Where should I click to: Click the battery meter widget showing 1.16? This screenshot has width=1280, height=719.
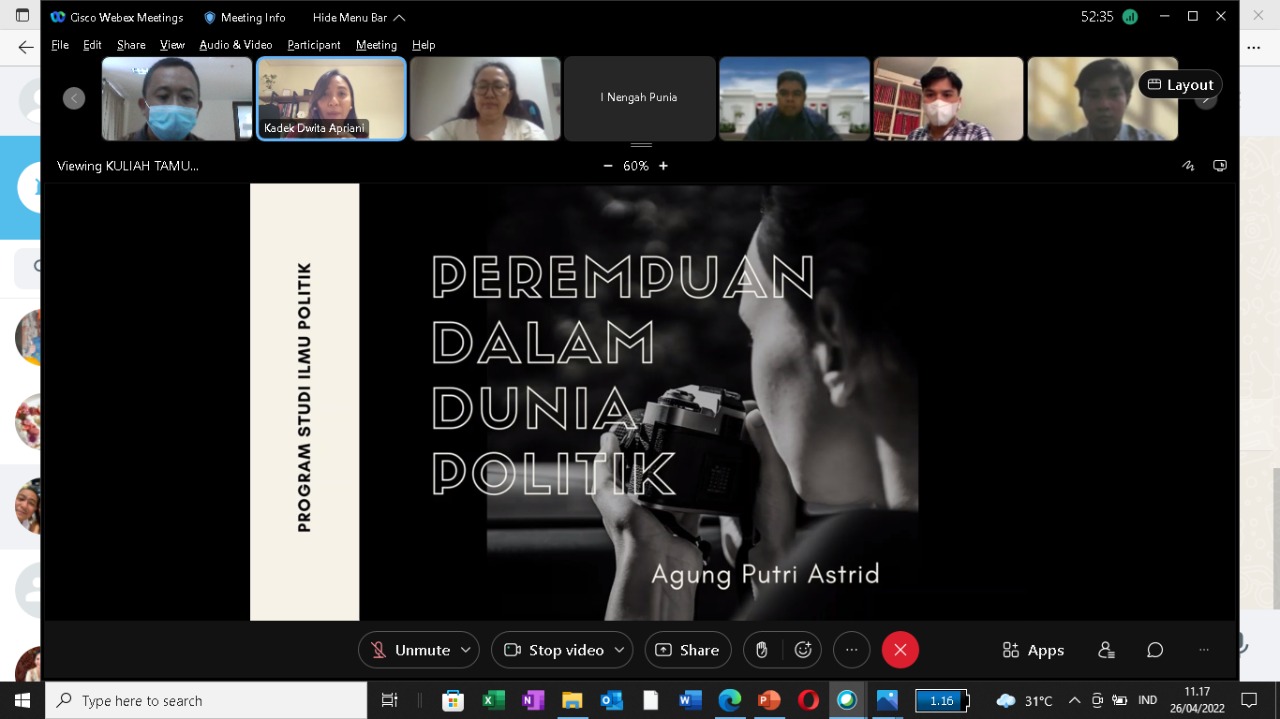942,701
